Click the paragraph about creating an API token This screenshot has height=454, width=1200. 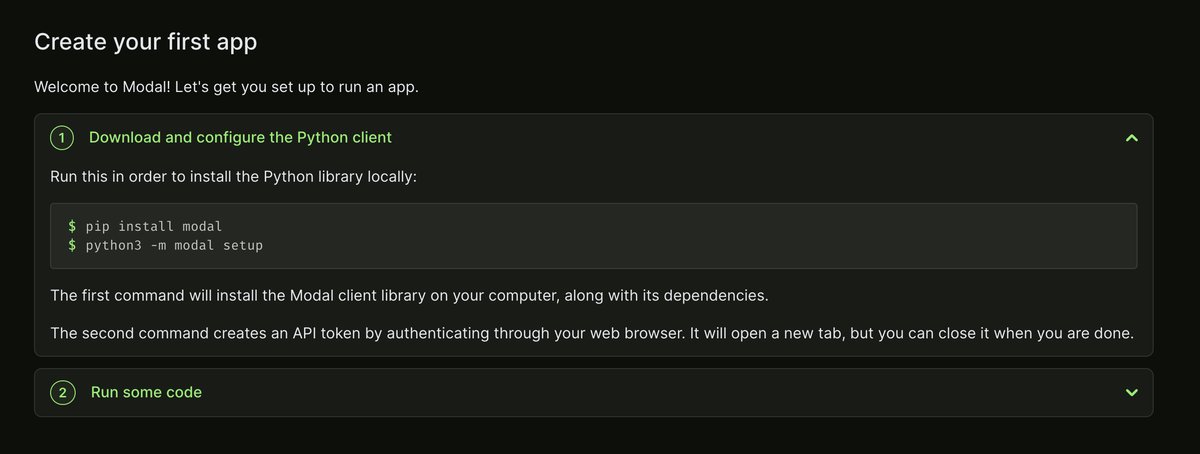pyautogui.click(x=592, y=333)
